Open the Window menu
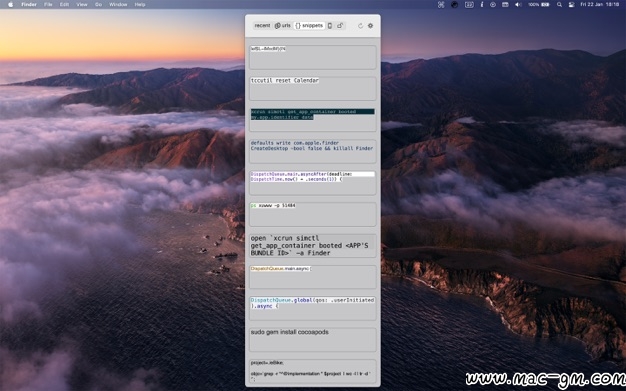Image resolution: width=626 pixels, height=391 pixels. (118, 4)
